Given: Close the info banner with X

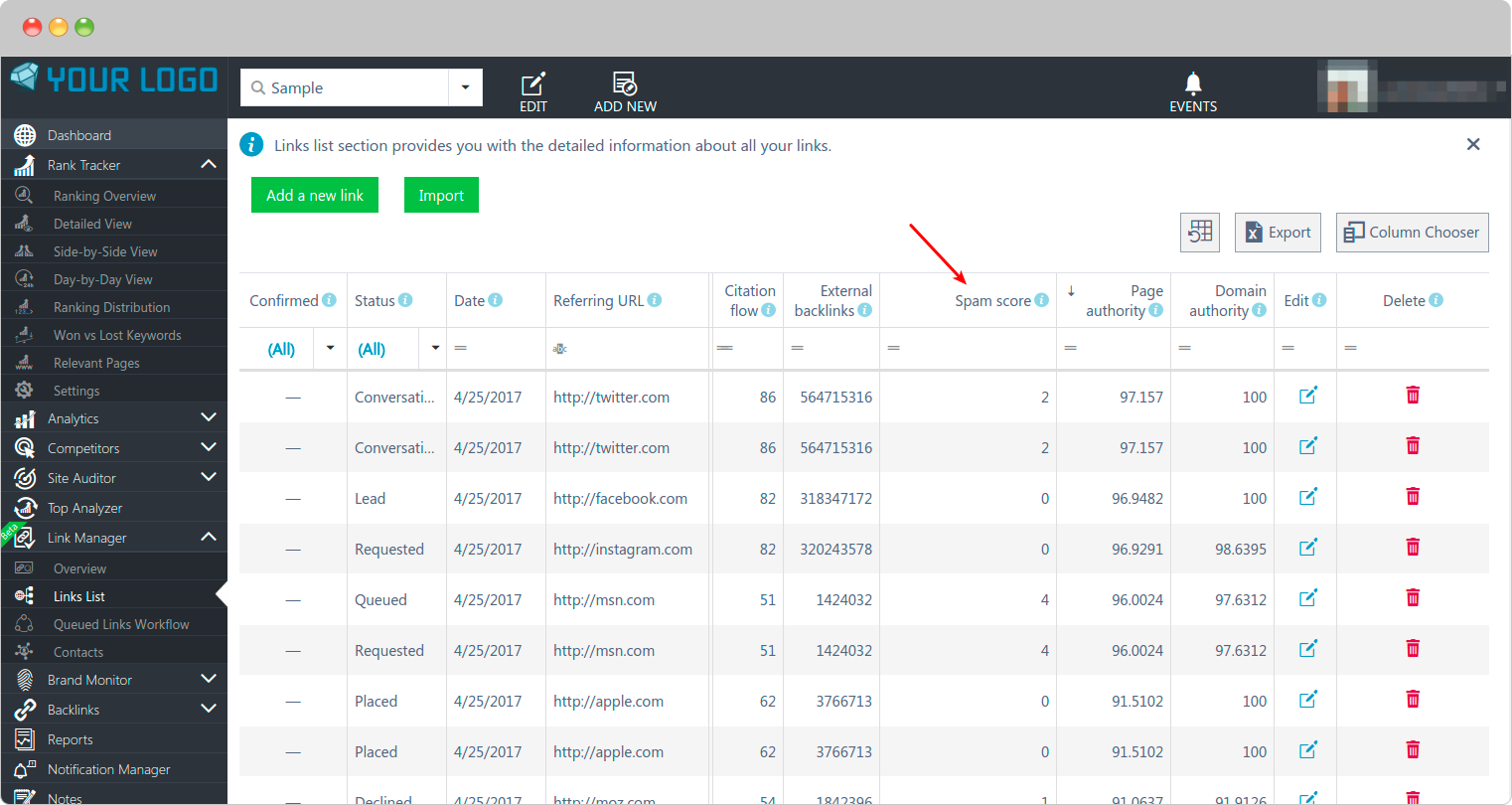Looking at the screenshot, I should (x=1473, y=145).
